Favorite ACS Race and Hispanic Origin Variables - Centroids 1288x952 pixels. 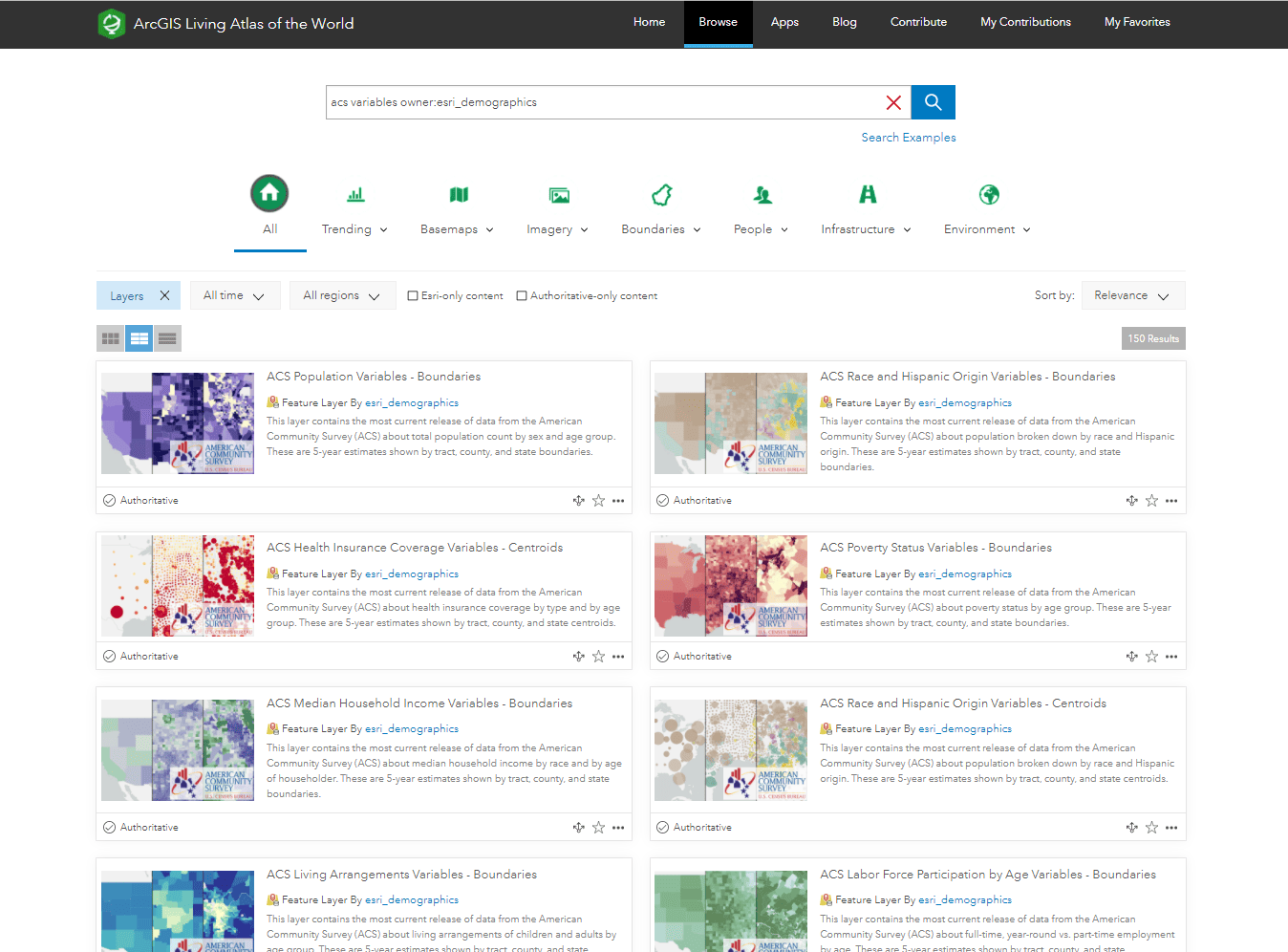pos(1151,828)
